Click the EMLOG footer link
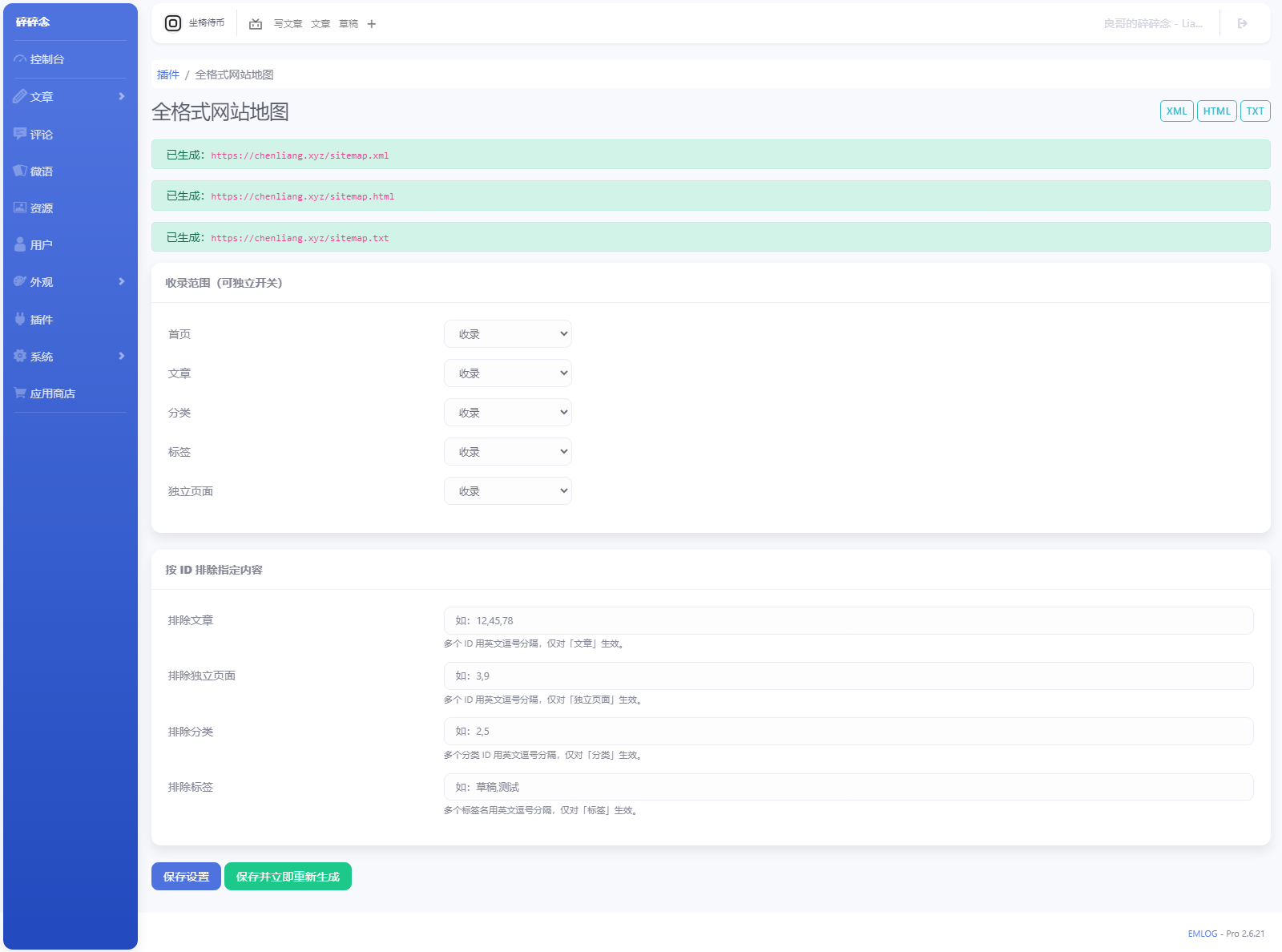The width and height of the screenshot is (1282, 952). (1202, 934)
